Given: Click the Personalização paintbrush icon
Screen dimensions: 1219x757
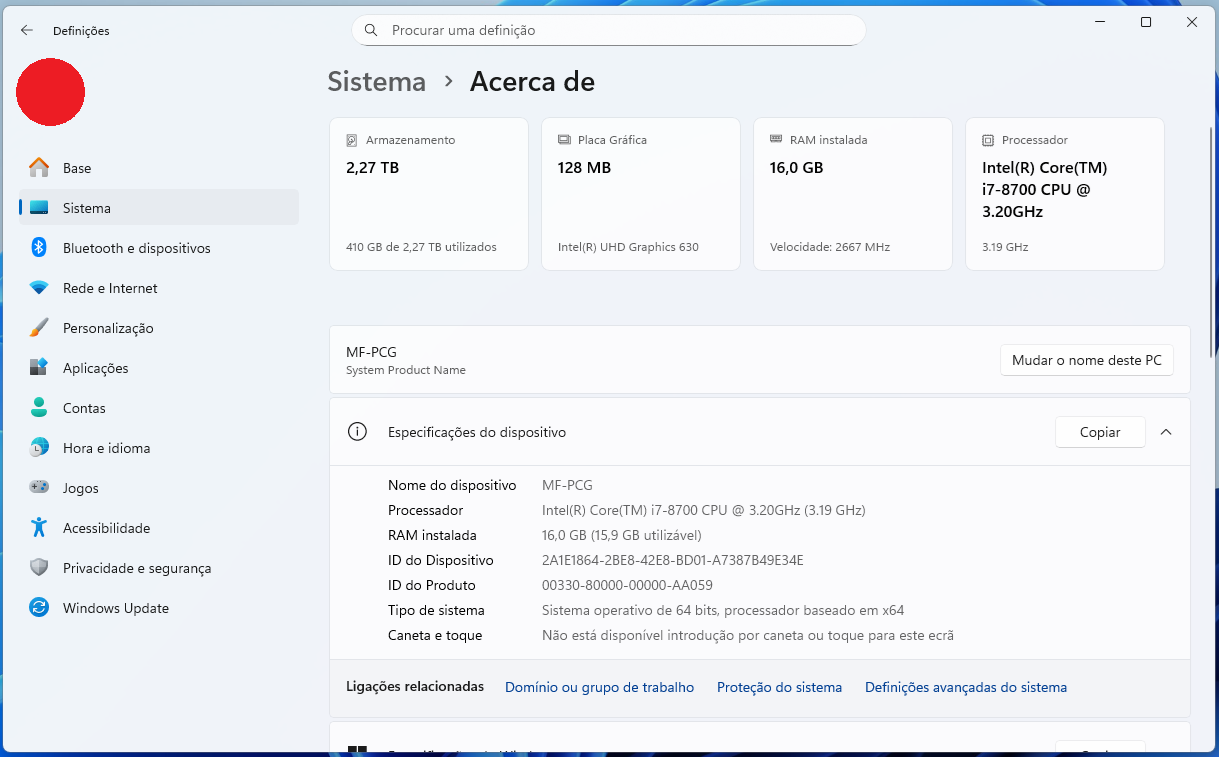Looking at the screenshot, I should pos(39,328).
